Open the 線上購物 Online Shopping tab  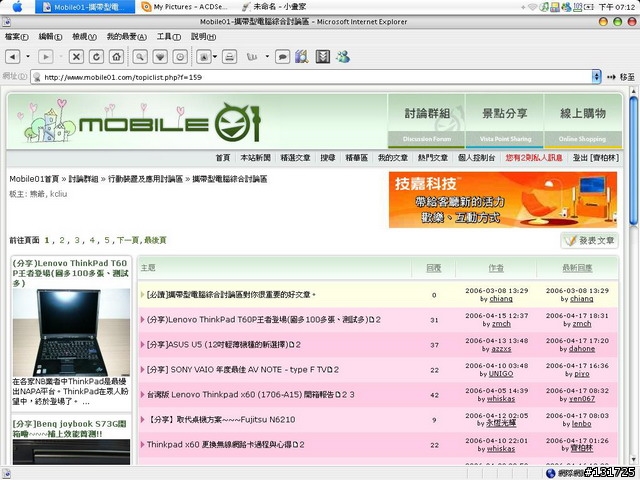pyautogui.click(x=582, y=121)
